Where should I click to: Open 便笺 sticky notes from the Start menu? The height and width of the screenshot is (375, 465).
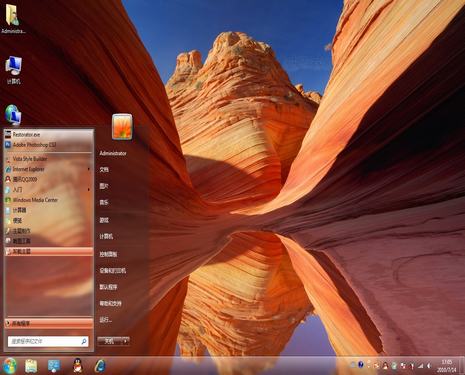48,221
